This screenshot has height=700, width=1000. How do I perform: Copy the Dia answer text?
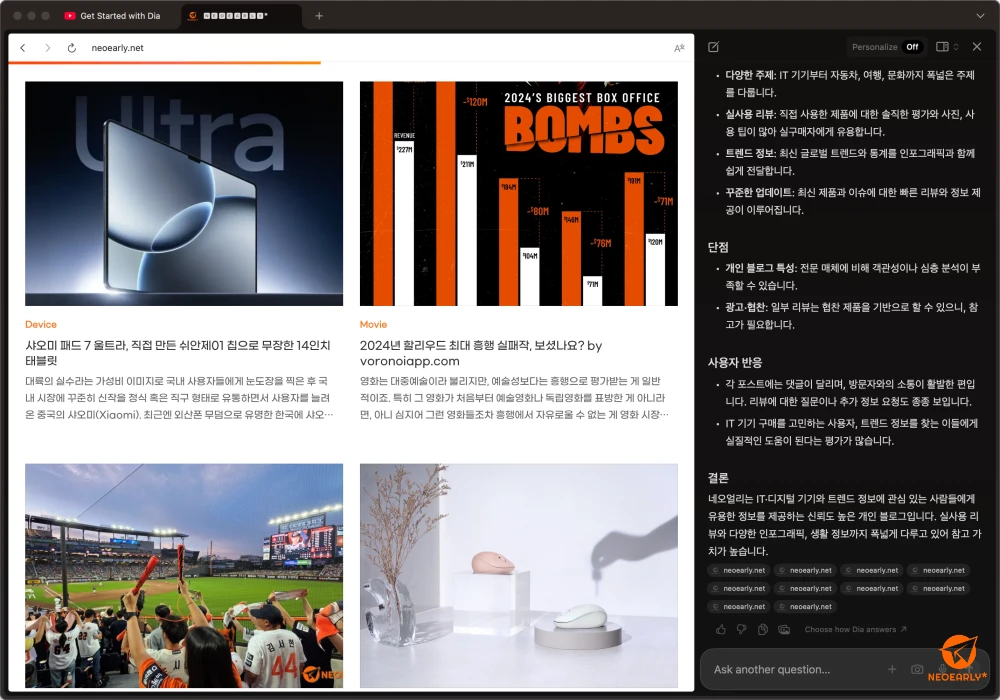(763, 629)
